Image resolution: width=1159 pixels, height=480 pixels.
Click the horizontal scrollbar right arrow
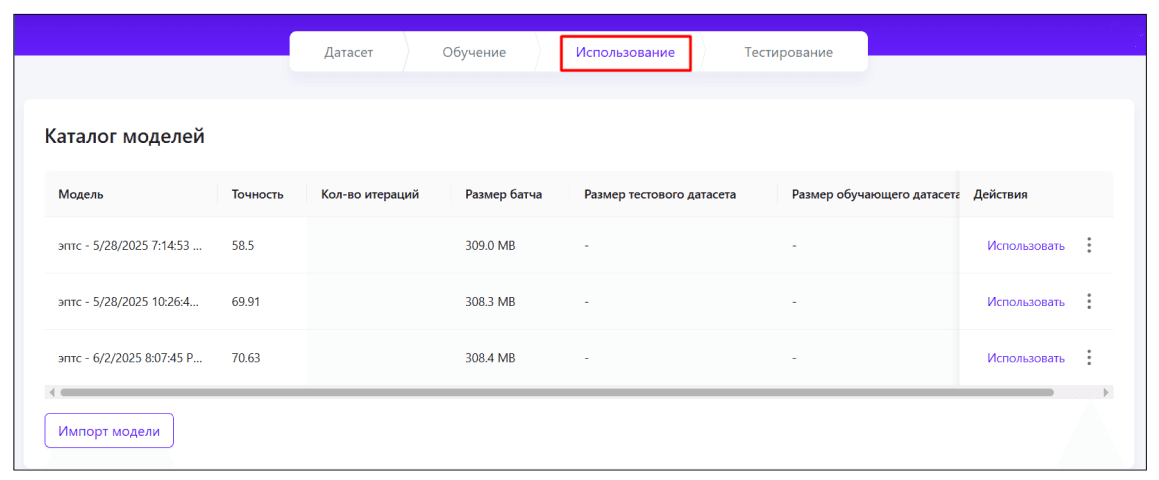1105,392
